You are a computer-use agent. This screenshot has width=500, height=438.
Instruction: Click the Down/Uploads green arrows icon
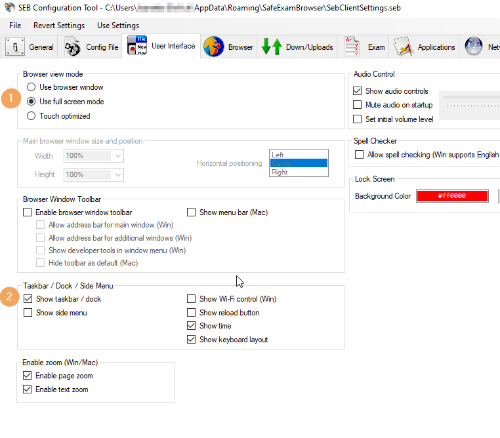(271, 46)
